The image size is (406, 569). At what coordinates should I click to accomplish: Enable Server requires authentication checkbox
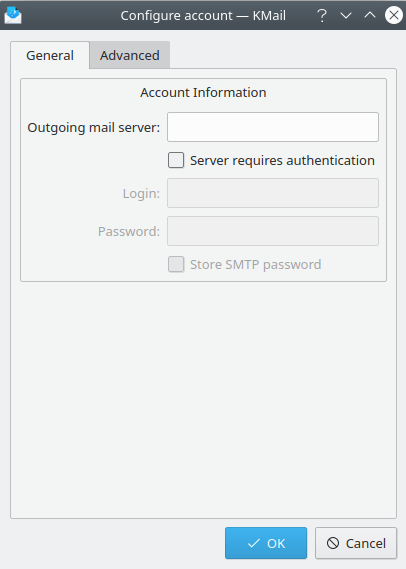click(x=176, y=160)
